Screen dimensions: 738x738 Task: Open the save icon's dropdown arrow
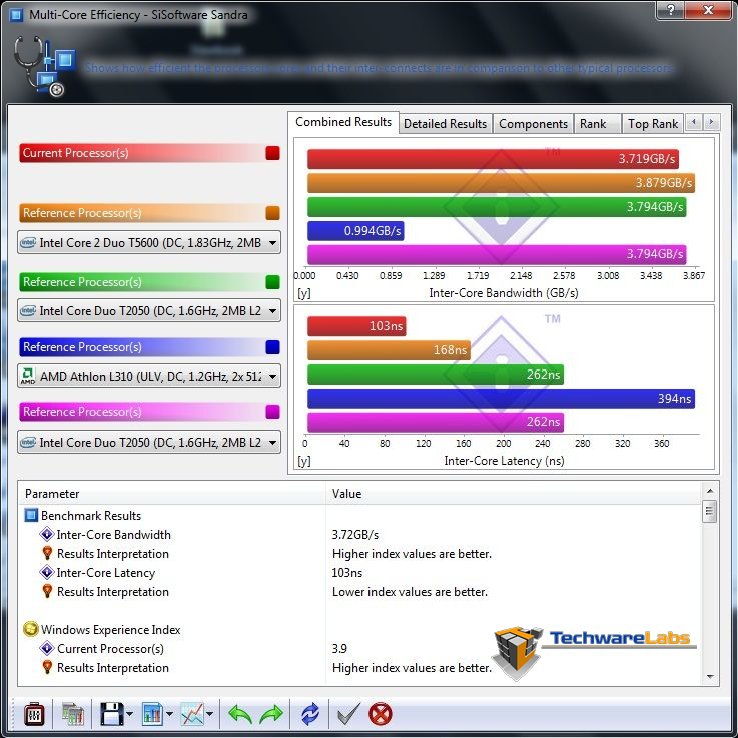[129, 714]
